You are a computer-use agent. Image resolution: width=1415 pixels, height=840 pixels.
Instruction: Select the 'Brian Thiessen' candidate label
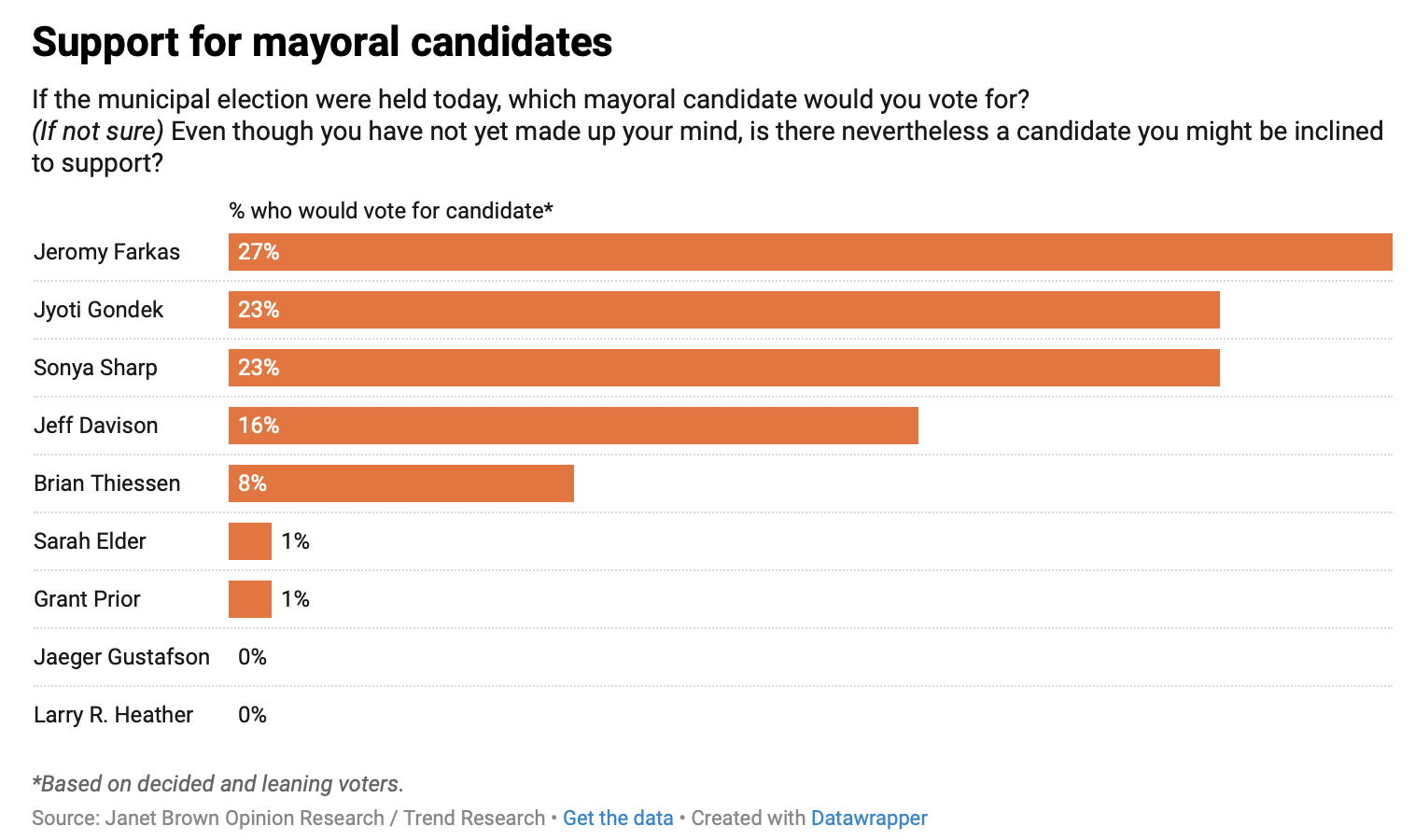click(106, 483)
